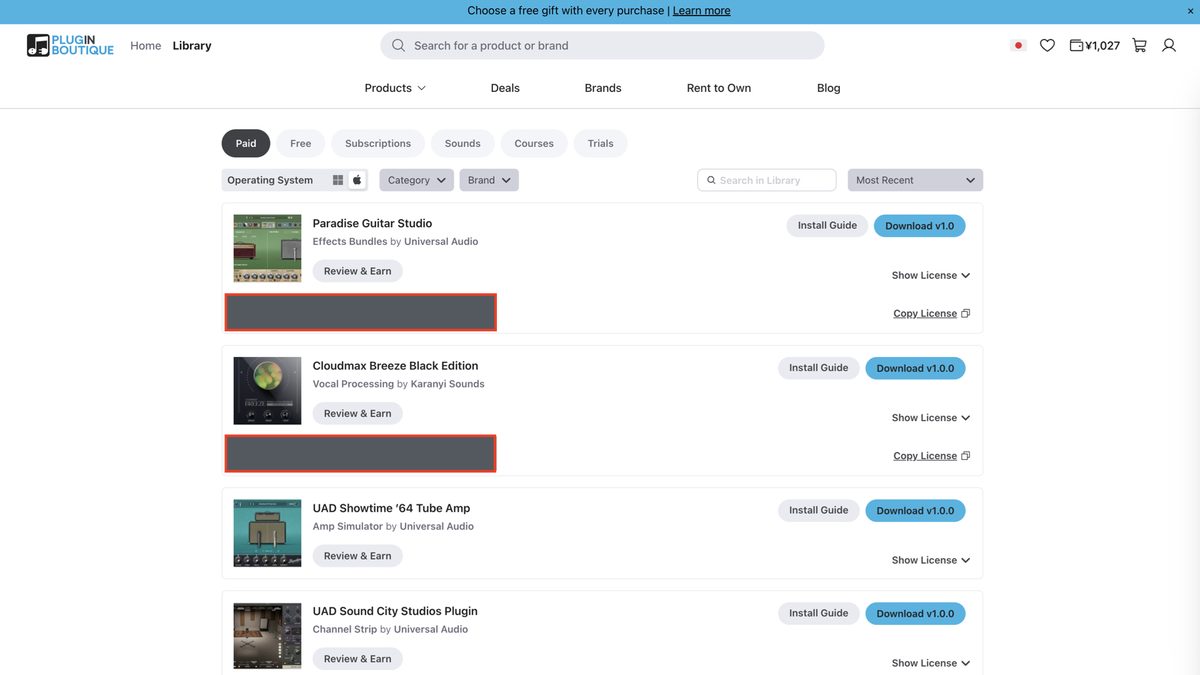Viewport: 1200px width, 675px height.
Task: Expand Show License for Cloudmax Breeze
Action: (x=931, y=418)
